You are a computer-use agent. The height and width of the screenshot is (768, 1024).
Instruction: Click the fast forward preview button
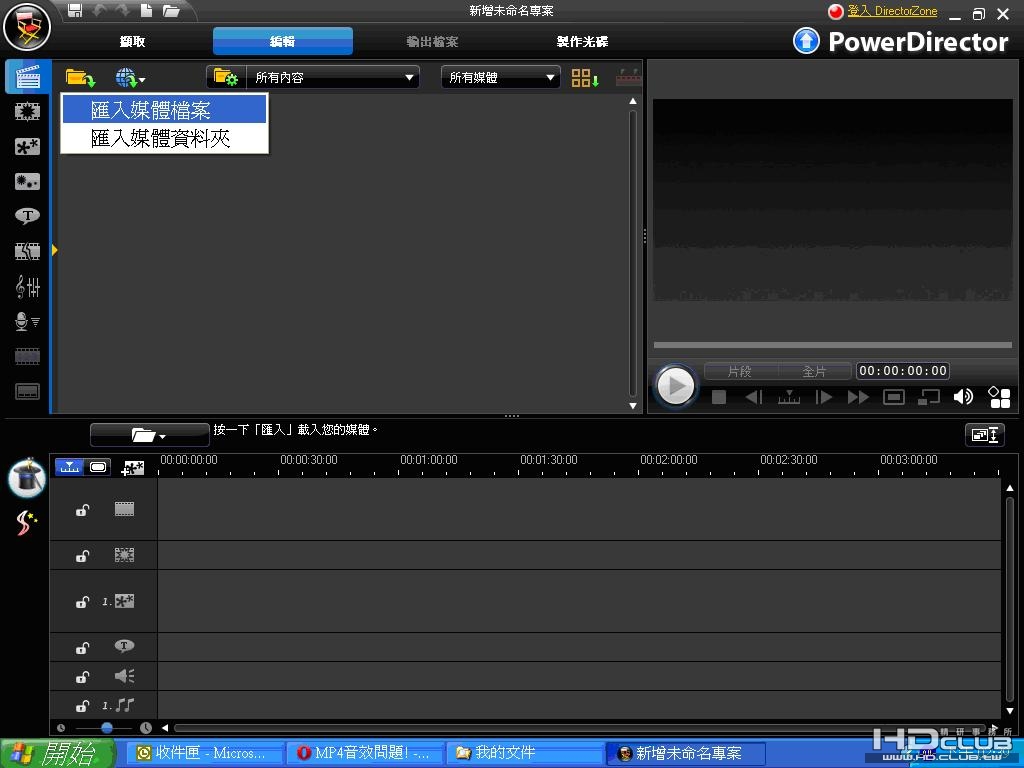[x=858, y=397]
